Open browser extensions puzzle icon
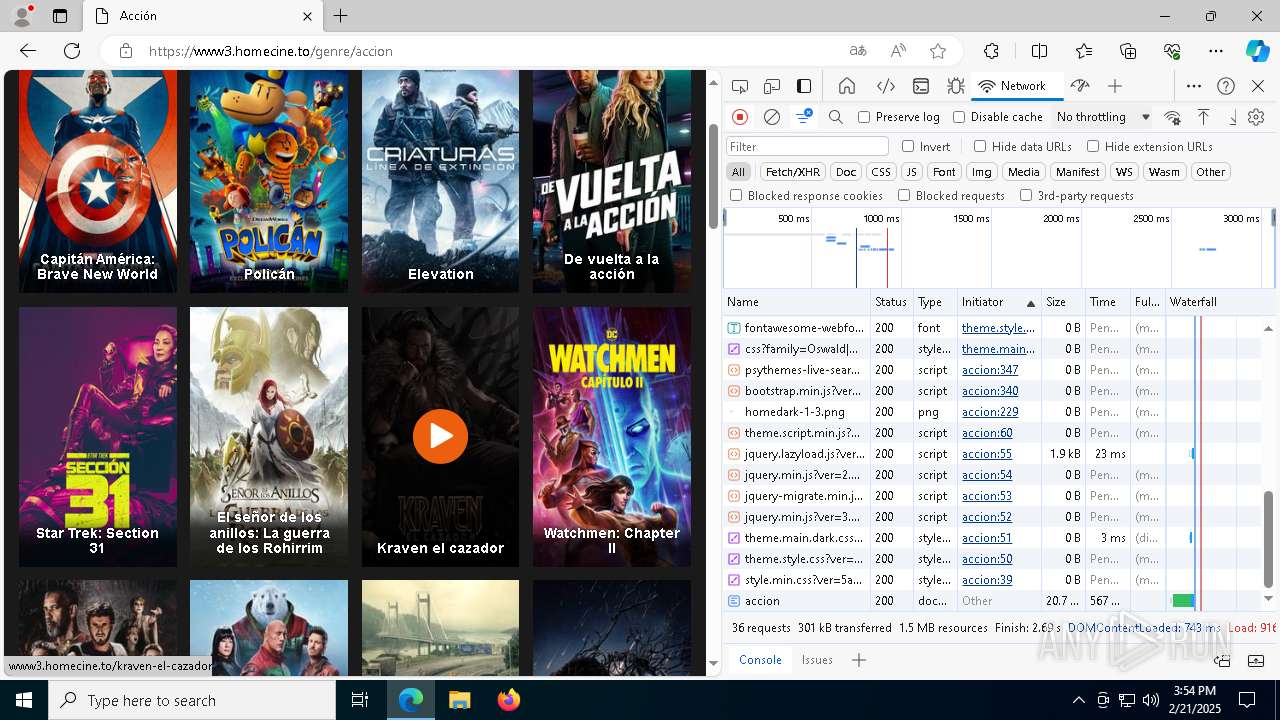Image resolution: width=1280 pixels, height=720 pixels. click(x=991, y=51)
